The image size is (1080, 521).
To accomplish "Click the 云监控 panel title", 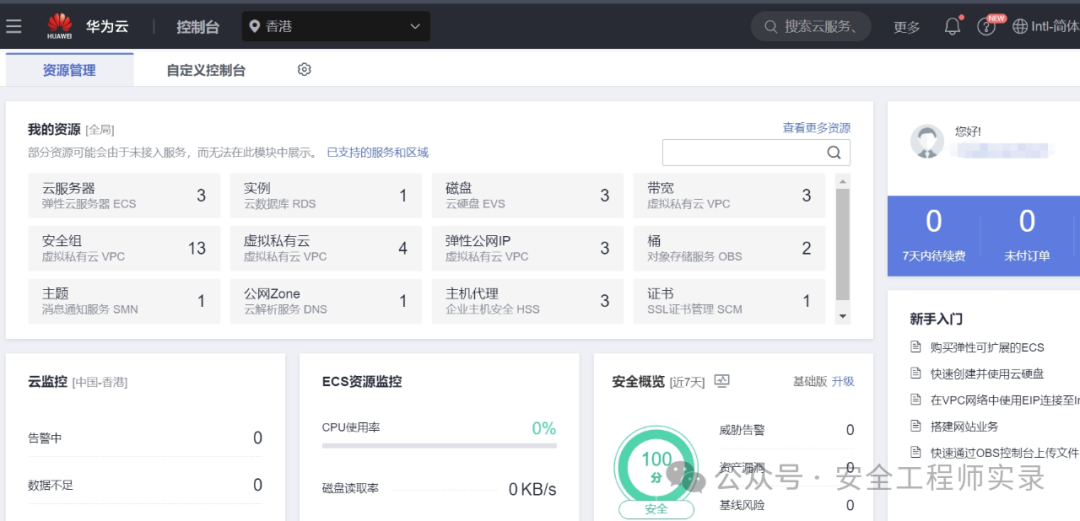I will click(x=48, y=381).
